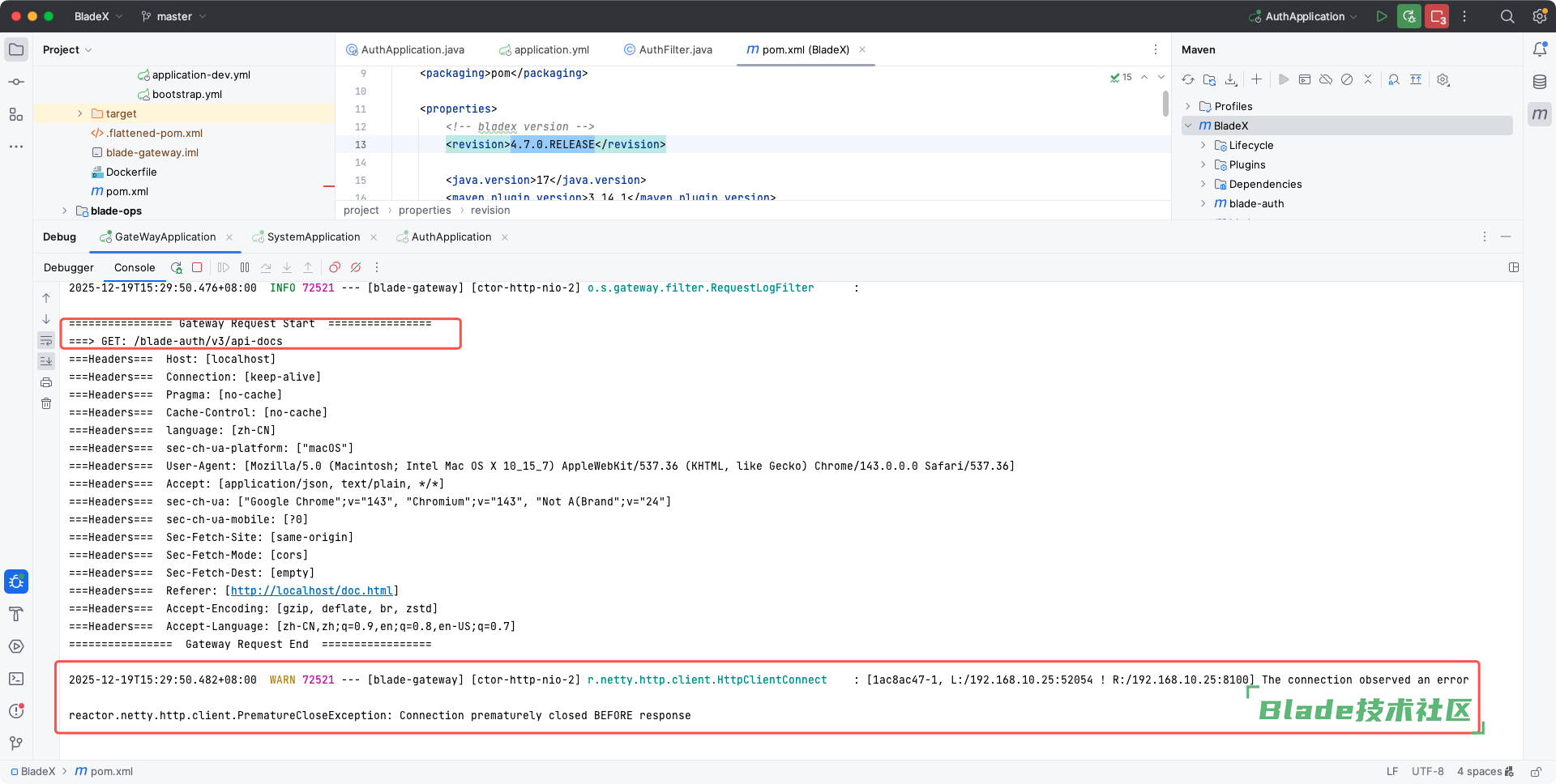
Task: Expand the target folder in the Project tree
Action: coord(79,113)
